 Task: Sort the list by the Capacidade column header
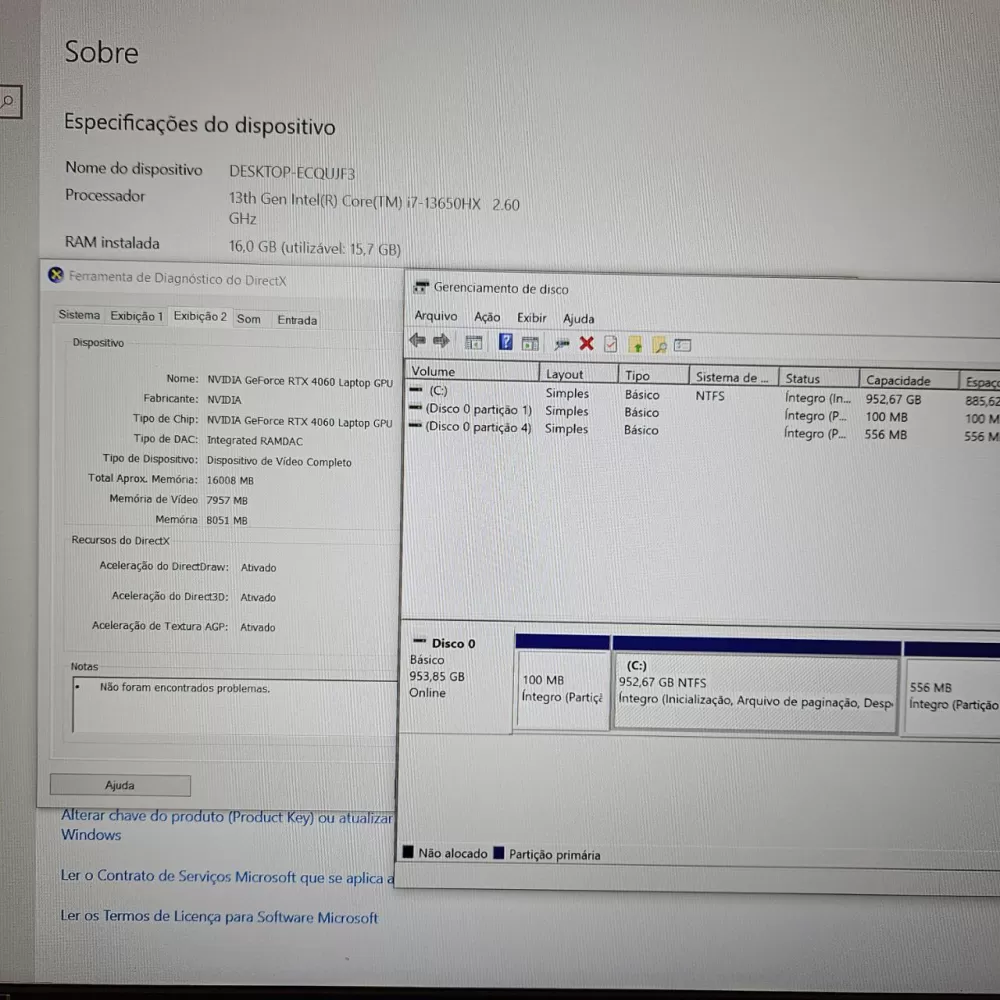click(x=909, y=381)
